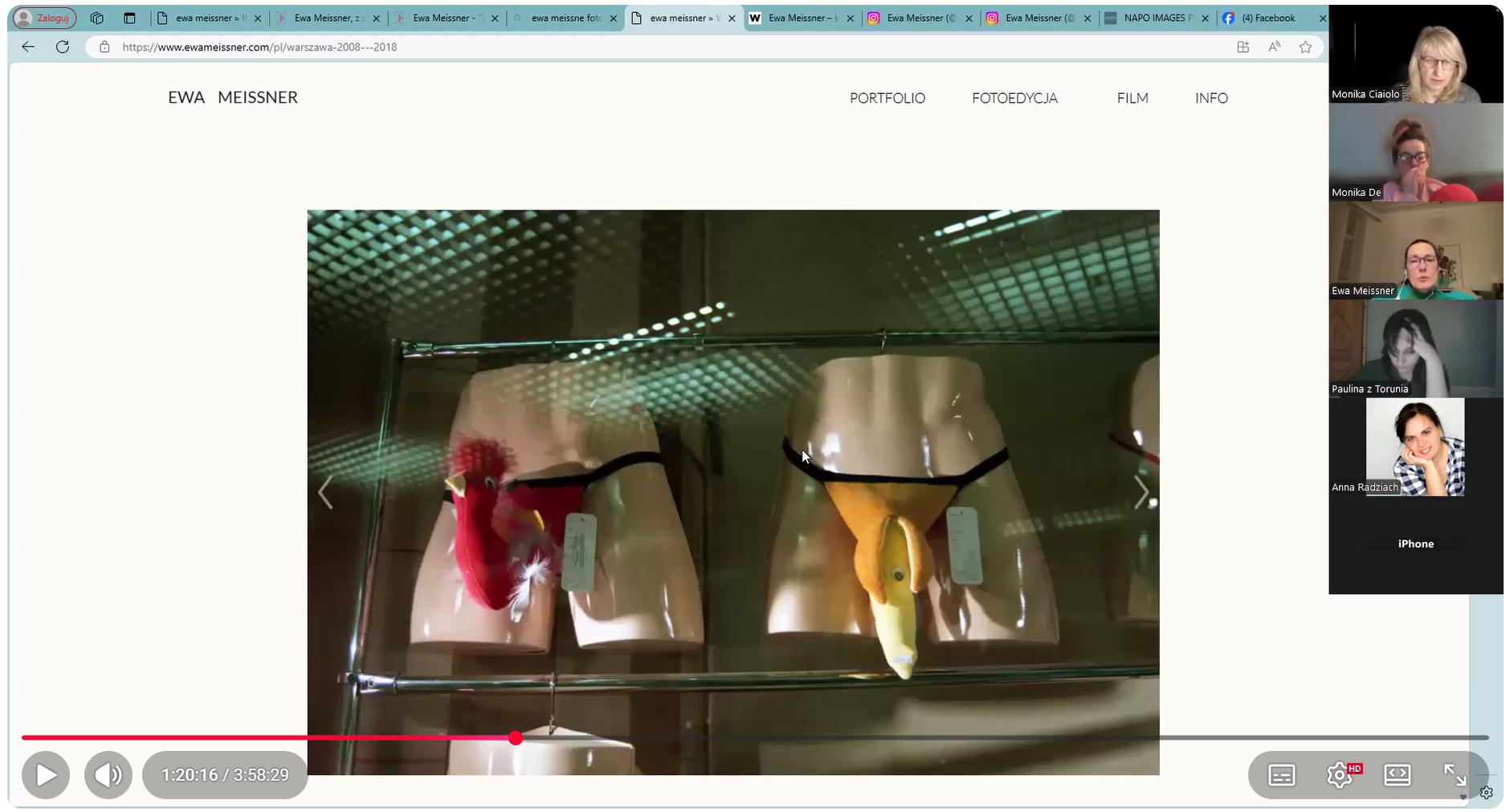The width and height of the screenshot is (1510, 812).
Task: Mute the video with the speaker icon
Action: coord(108,775)
